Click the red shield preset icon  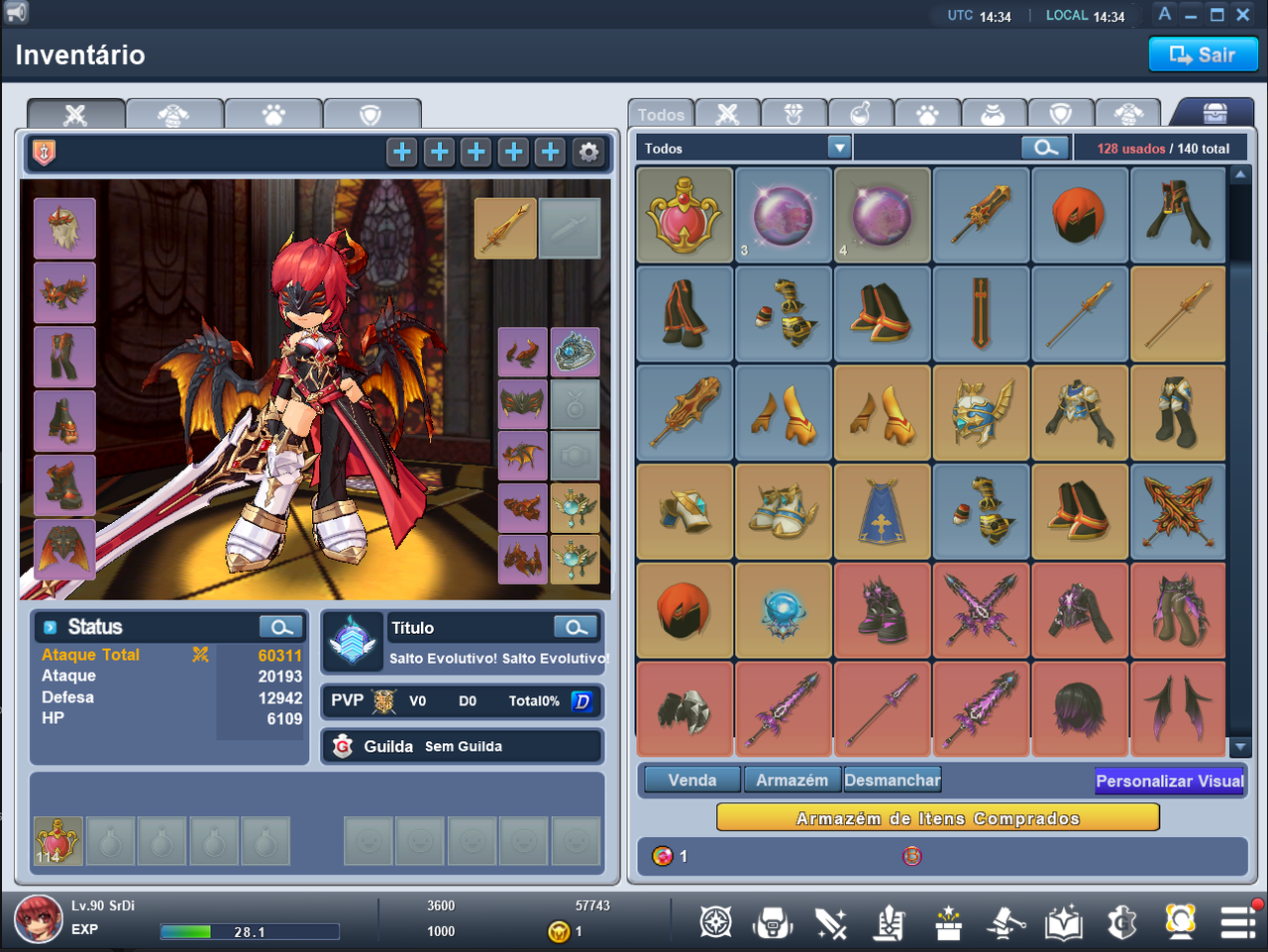(x=45, y=153)
